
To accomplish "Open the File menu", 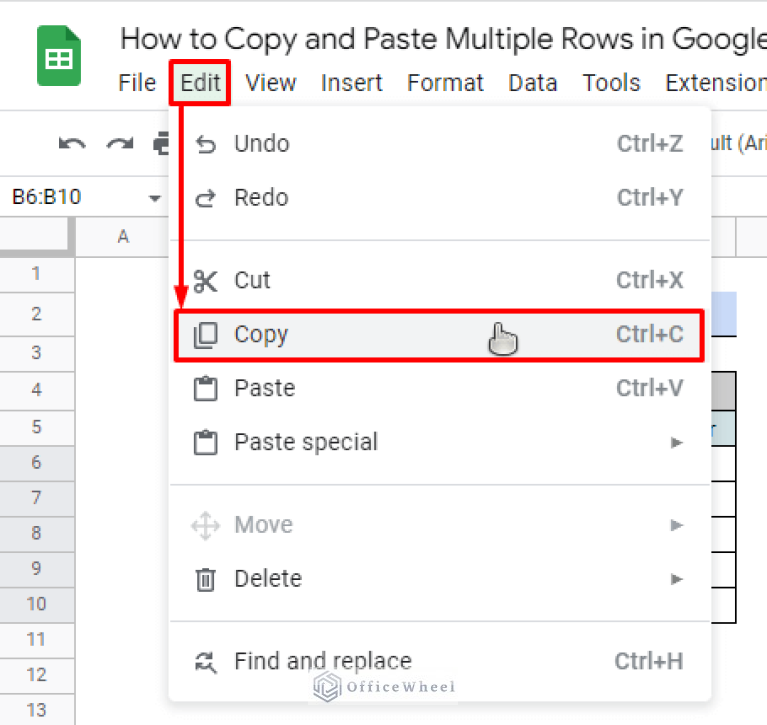I will [x=137, y=83].
